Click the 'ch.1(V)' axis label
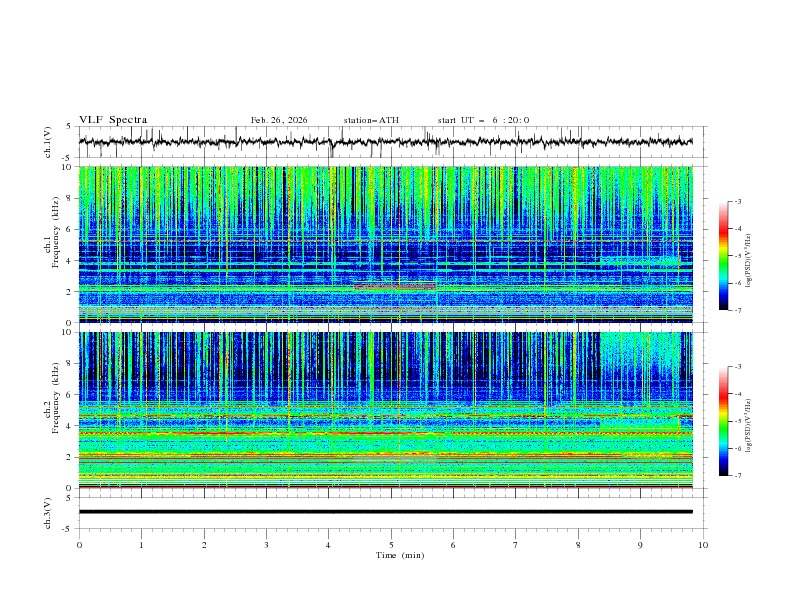 tap(48, 142)
